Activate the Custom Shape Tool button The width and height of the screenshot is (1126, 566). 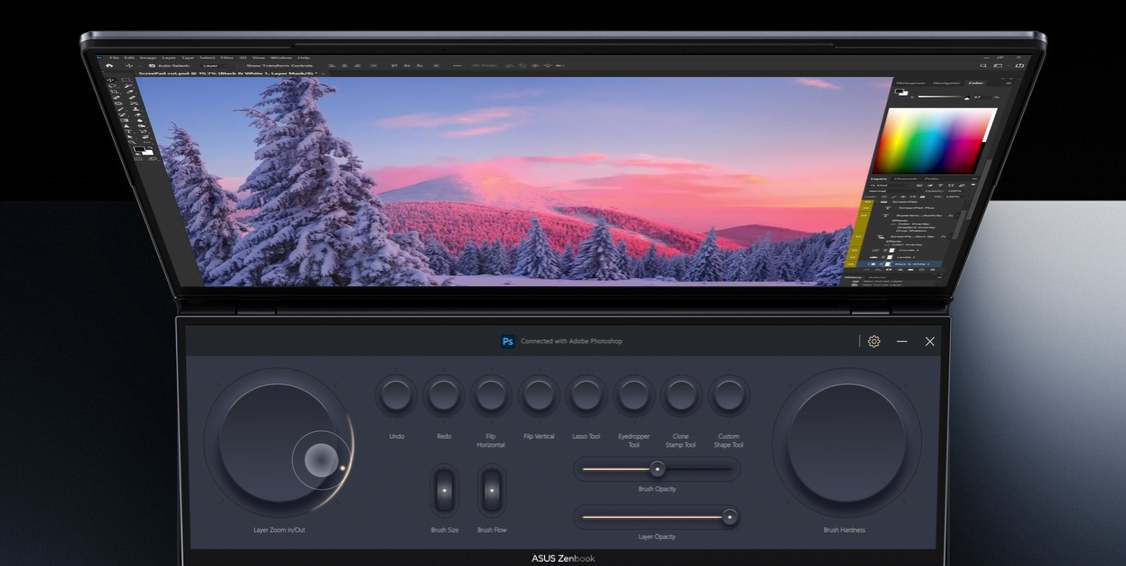728,395
